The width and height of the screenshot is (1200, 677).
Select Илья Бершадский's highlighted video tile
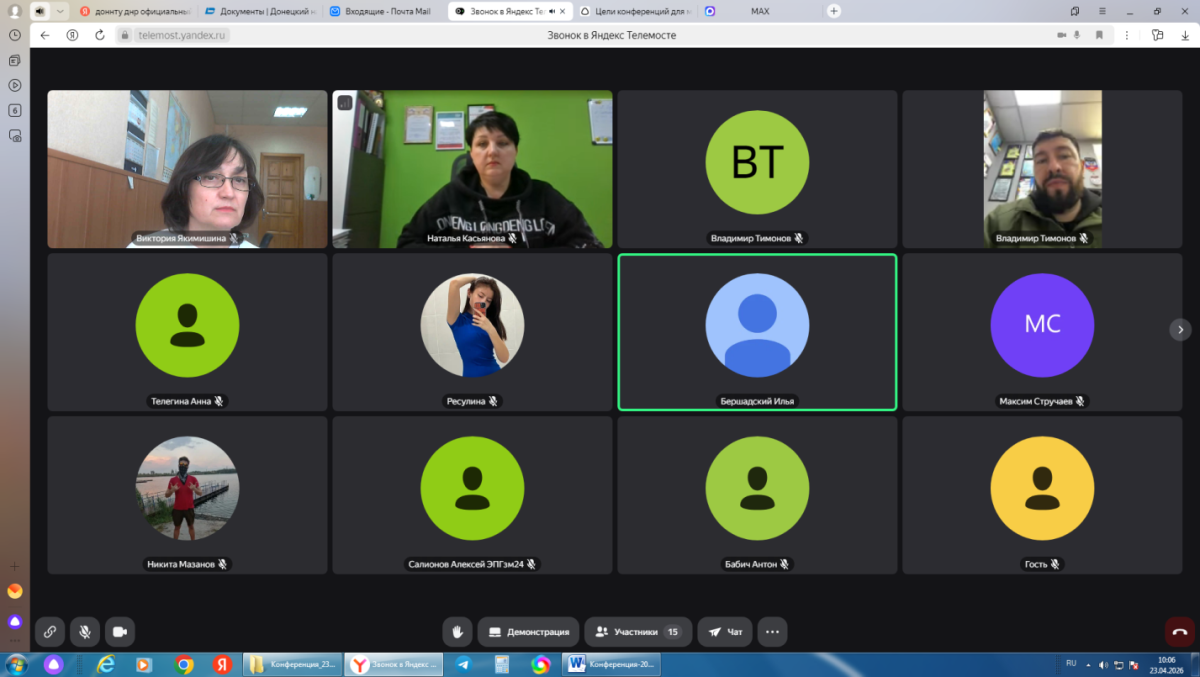(757, 332)
